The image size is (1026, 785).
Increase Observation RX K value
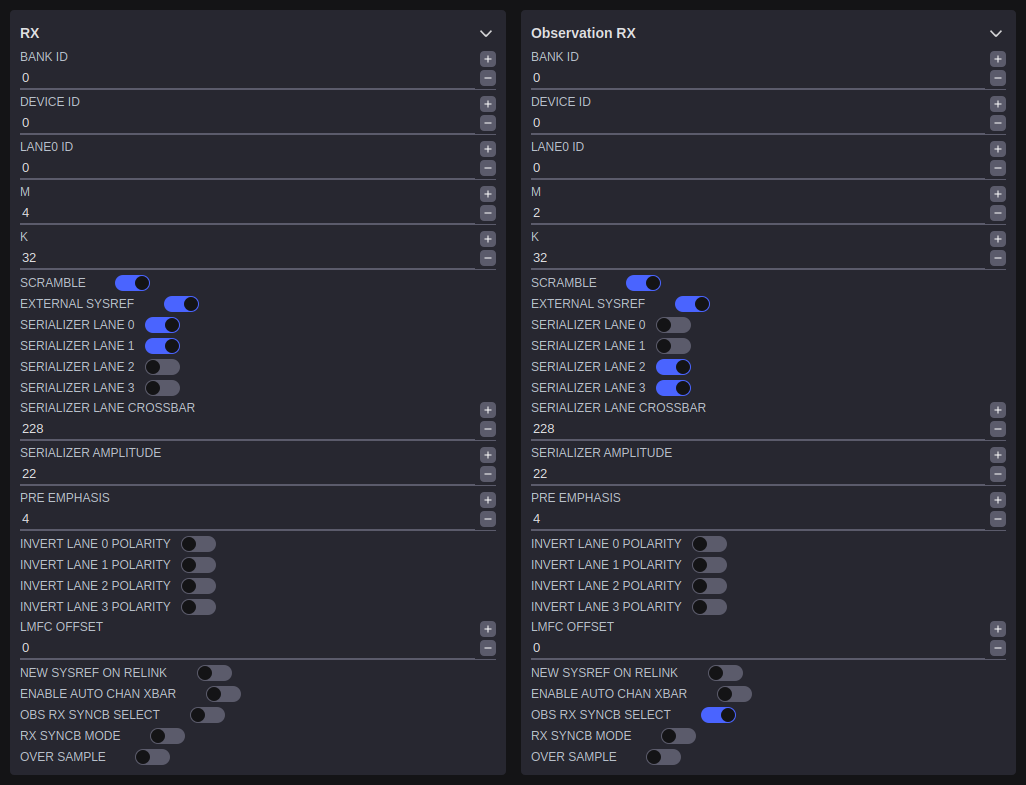(997, 239)
